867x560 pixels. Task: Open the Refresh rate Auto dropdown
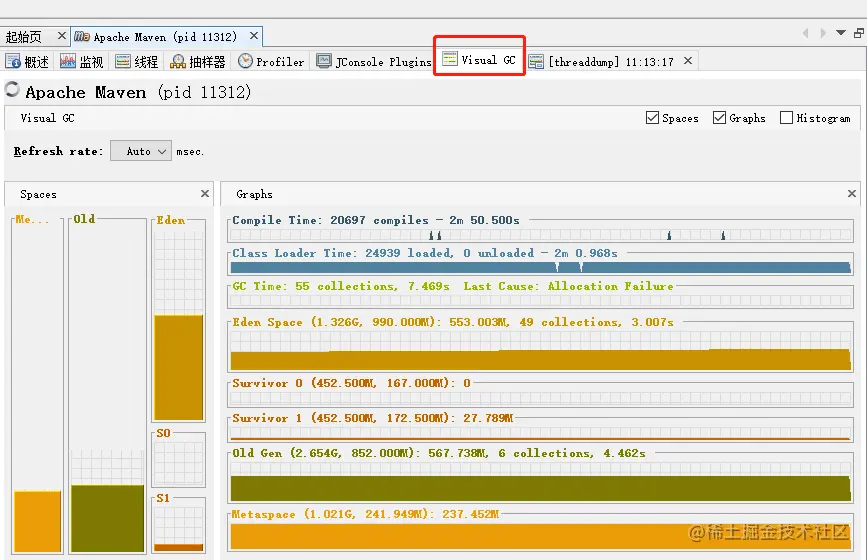pos(141,151)
